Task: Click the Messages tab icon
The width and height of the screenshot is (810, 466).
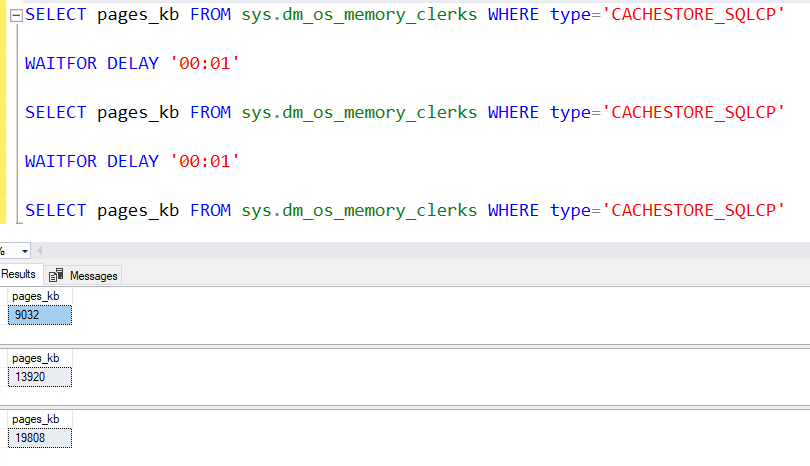Action: (x=56, y=275)
